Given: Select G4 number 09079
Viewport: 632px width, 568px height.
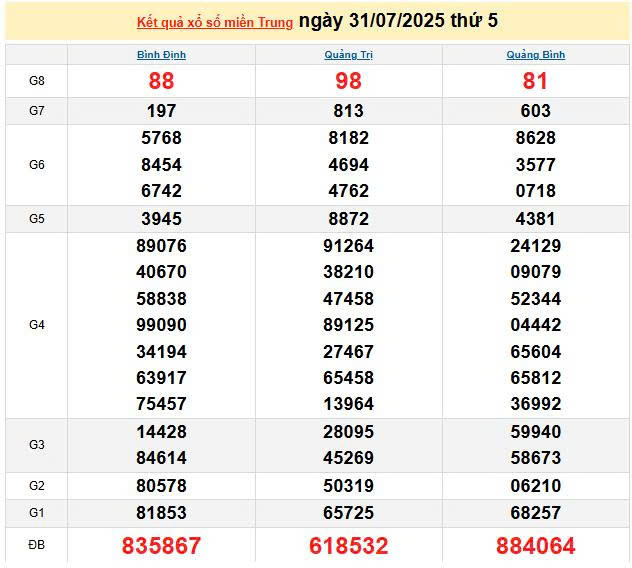Looking at the screenshot, I should click(536, 272).
